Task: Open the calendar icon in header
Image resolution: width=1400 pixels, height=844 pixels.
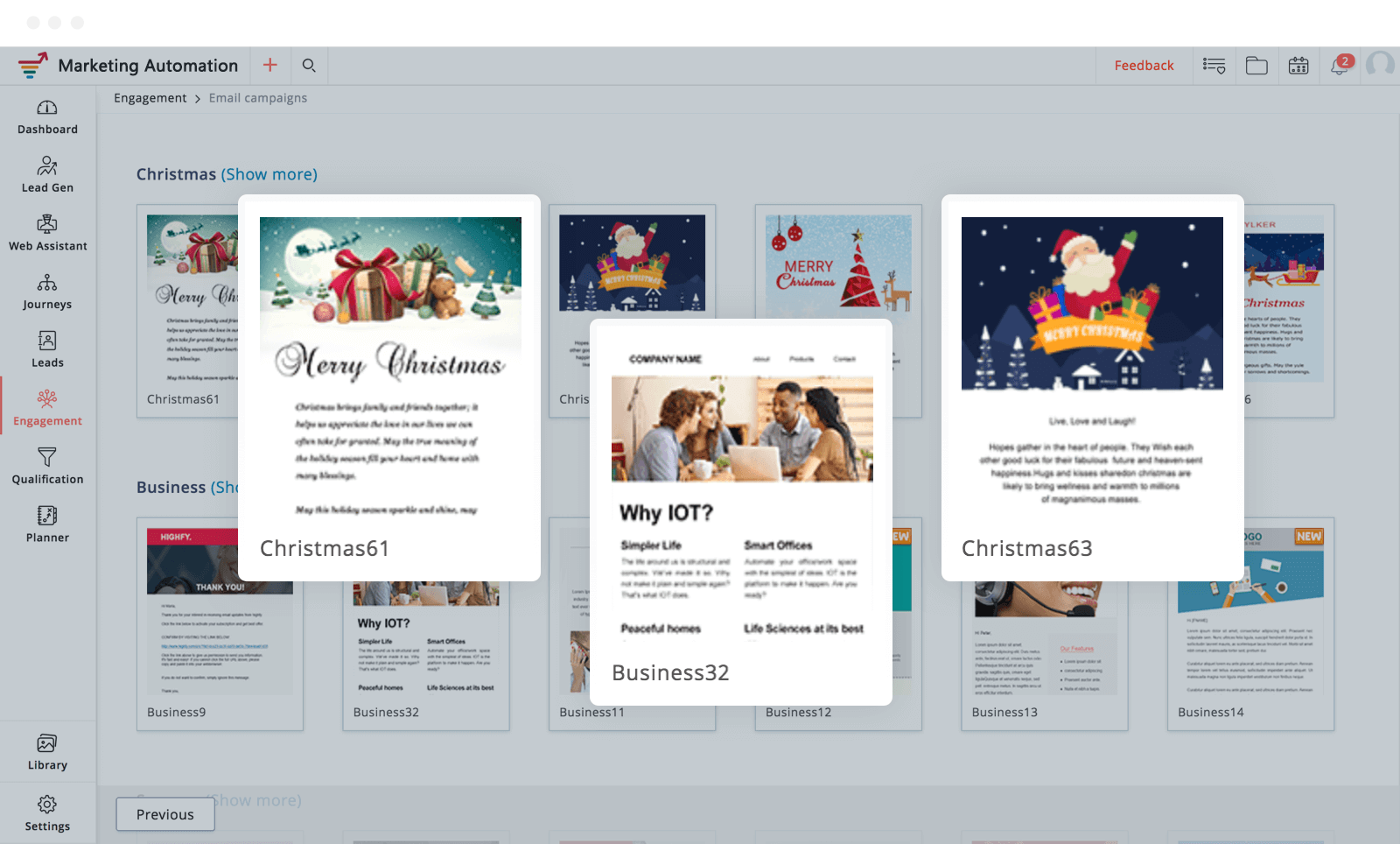Action: point(1298,66)
